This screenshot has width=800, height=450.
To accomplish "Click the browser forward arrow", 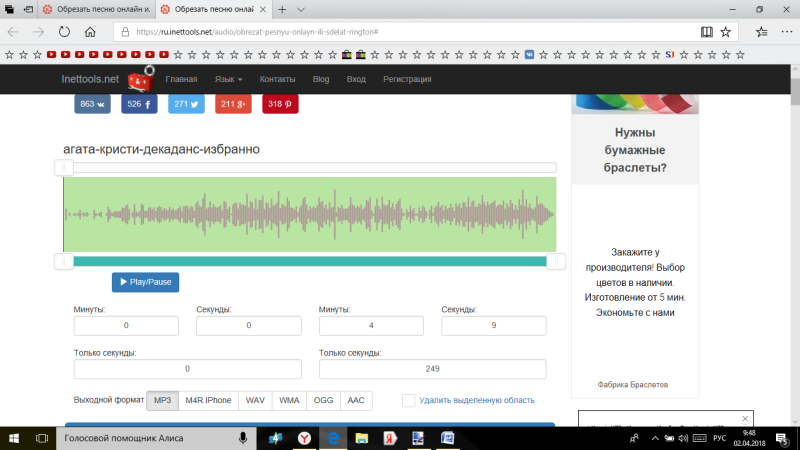I will (39, 32).
